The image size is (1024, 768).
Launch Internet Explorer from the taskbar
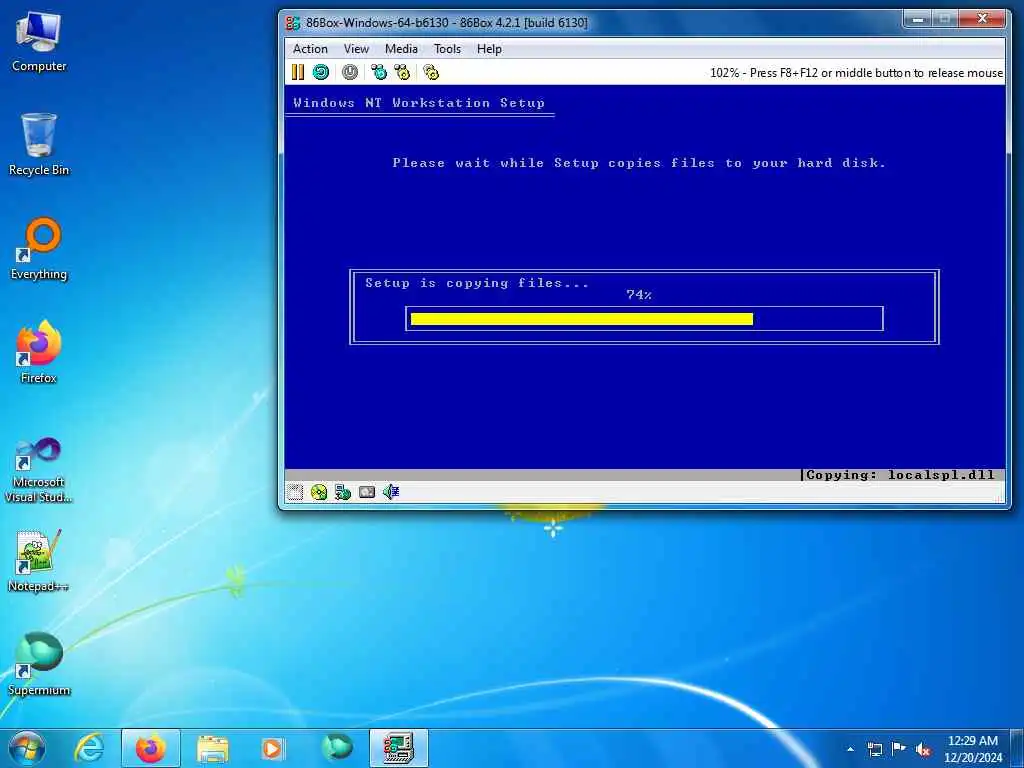point(89,748)
